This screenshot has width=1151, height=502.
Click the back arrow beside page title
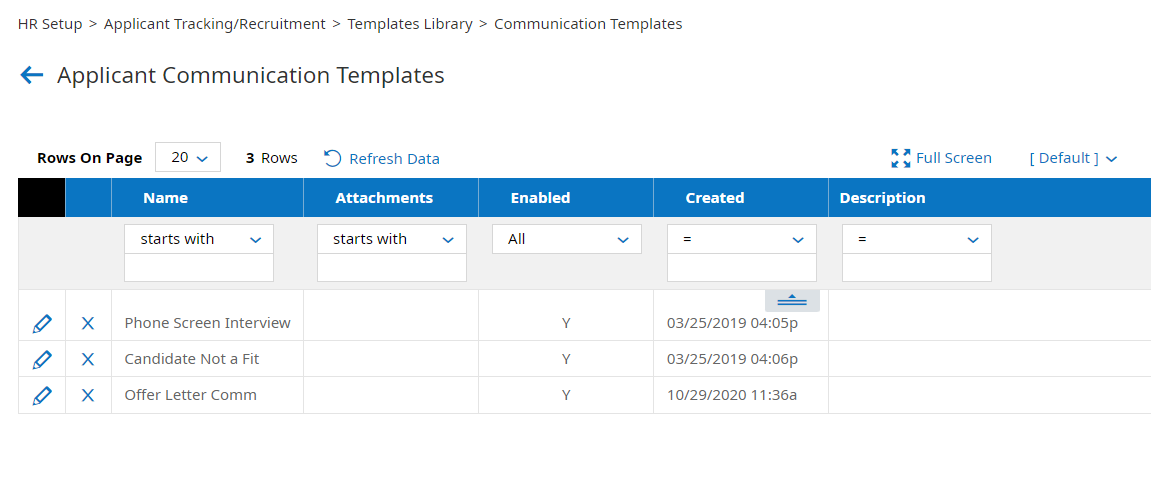click(32, 75)
